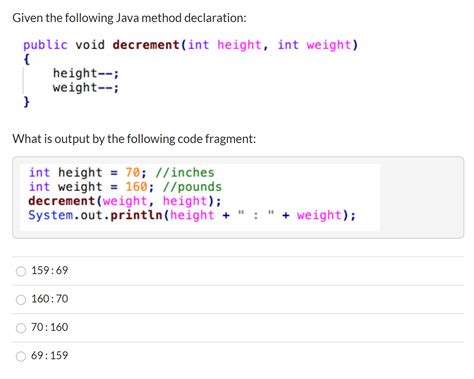The width and height of the screenshot is (474, 379).
Task: Click the line 'int height = 70; //inches'
Action: point(121,172)
